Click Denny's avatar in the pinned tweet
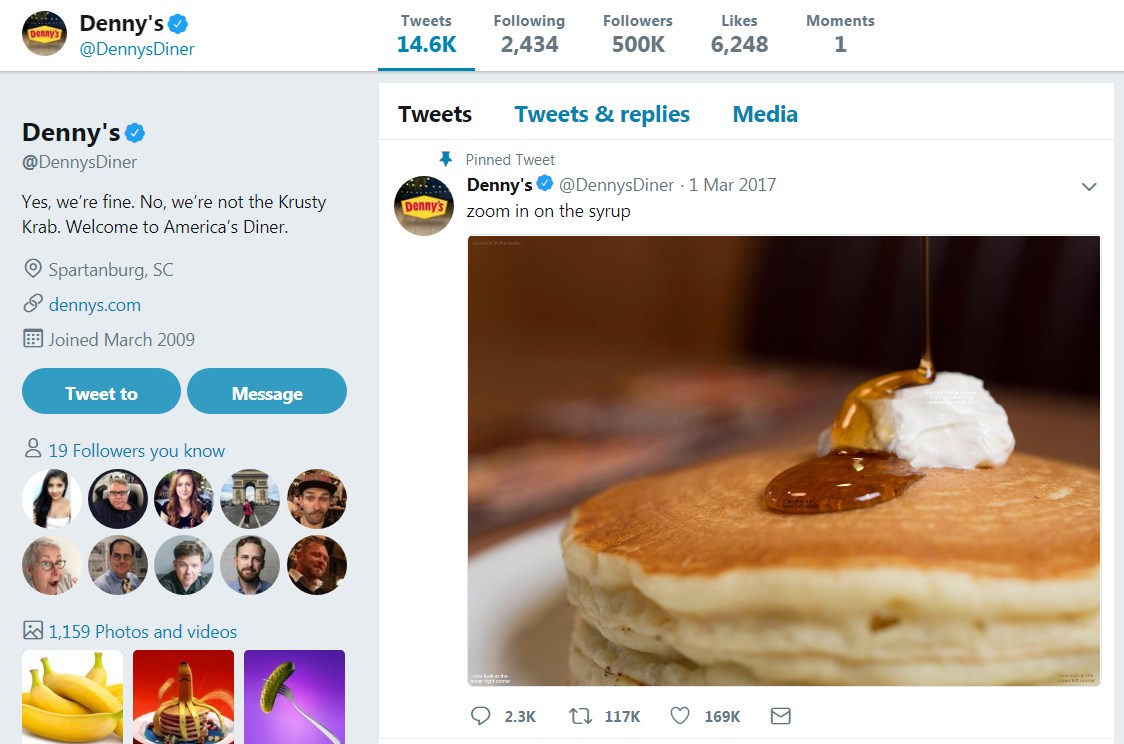 click(x=424, y=205)
